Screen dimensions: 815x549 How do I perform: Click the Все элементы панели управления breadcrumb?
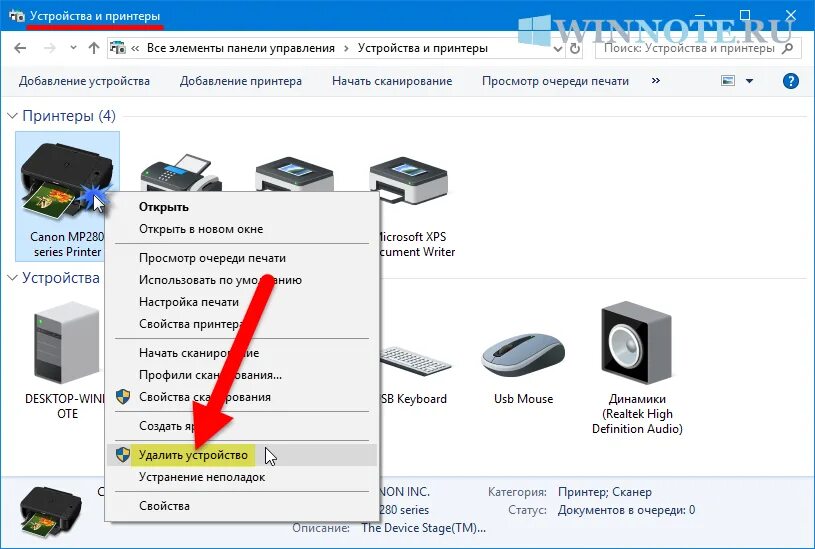(241, 48)
